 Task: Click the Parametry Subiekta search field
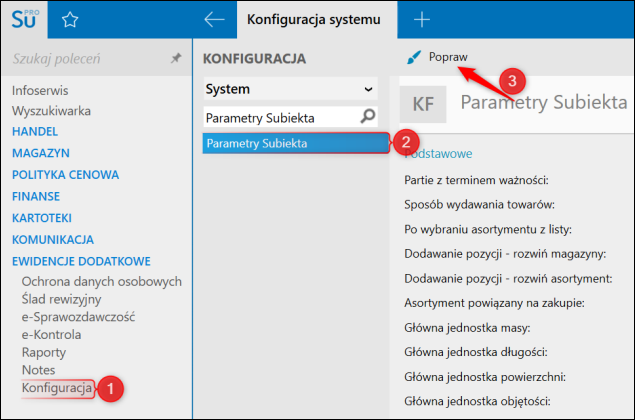[290, 117]
